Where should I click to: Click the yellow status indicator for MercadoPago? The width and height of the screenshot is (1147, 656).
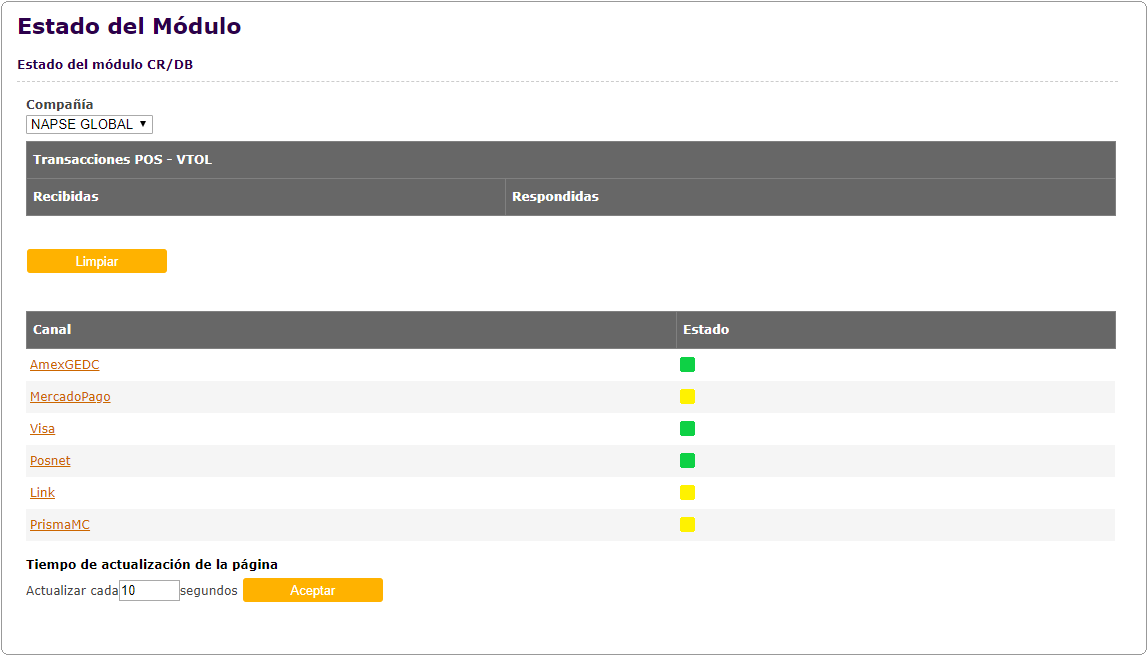coord(688,396)
